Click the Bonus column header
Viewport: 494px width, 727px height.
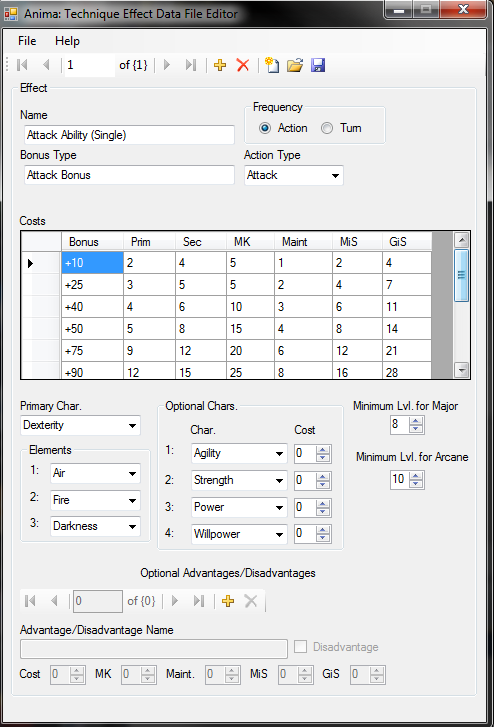[92, 242]
